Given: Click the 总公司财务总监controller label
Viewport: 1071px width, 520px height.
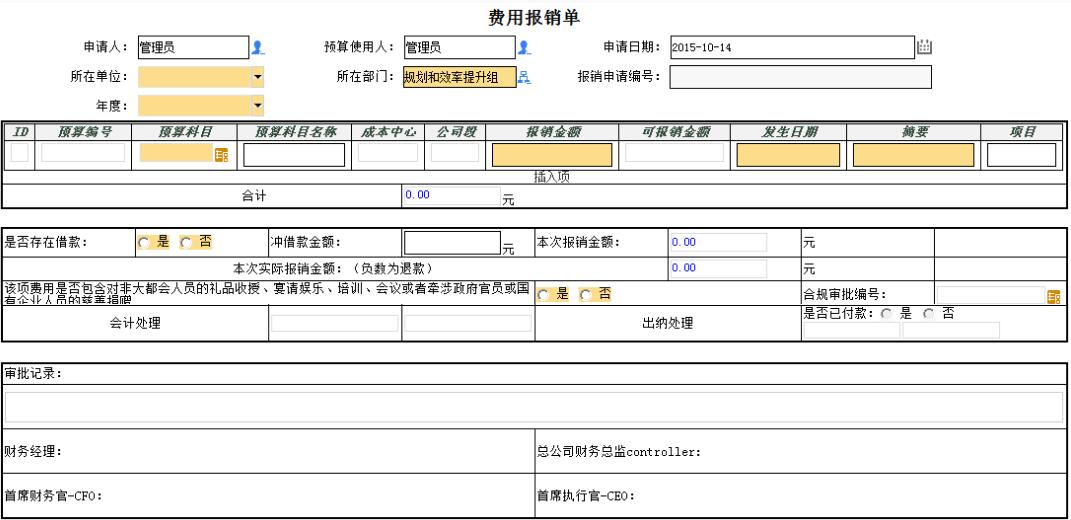Looking at the screenshot, I should pos(620,452).
